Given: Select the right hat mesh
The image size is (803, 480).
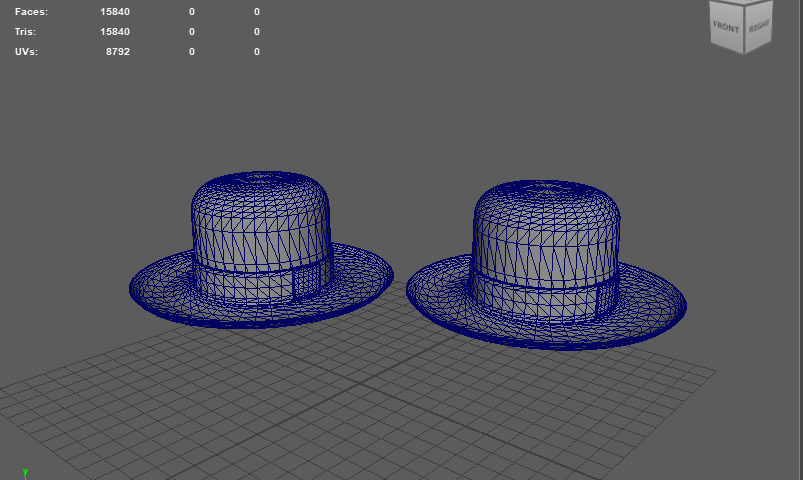Looking at the screenshot, I should coord(546,265).
